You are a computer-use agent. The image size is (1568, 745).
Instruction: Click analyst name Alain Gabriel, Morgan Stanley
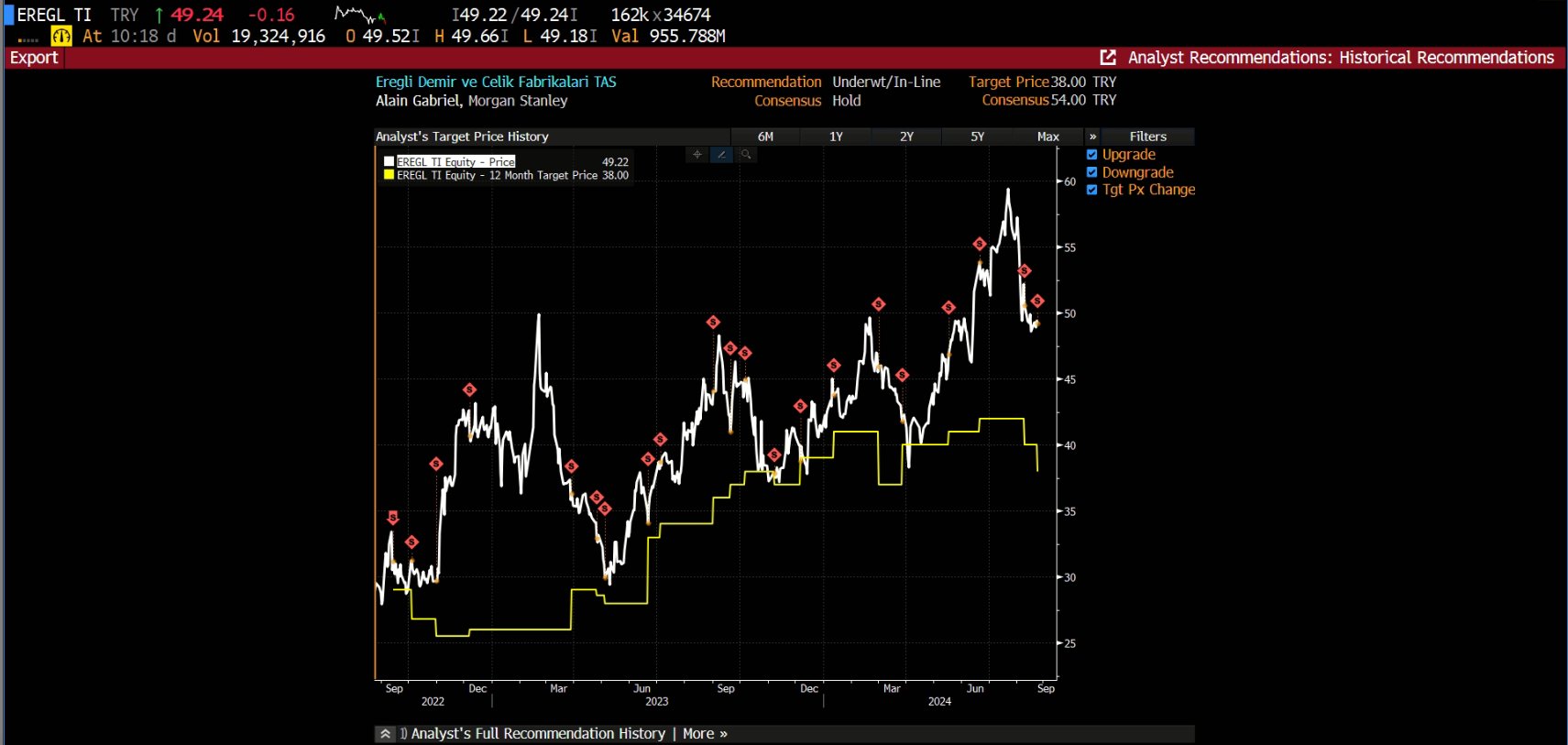pyautogui.click(x=471, y=101)
